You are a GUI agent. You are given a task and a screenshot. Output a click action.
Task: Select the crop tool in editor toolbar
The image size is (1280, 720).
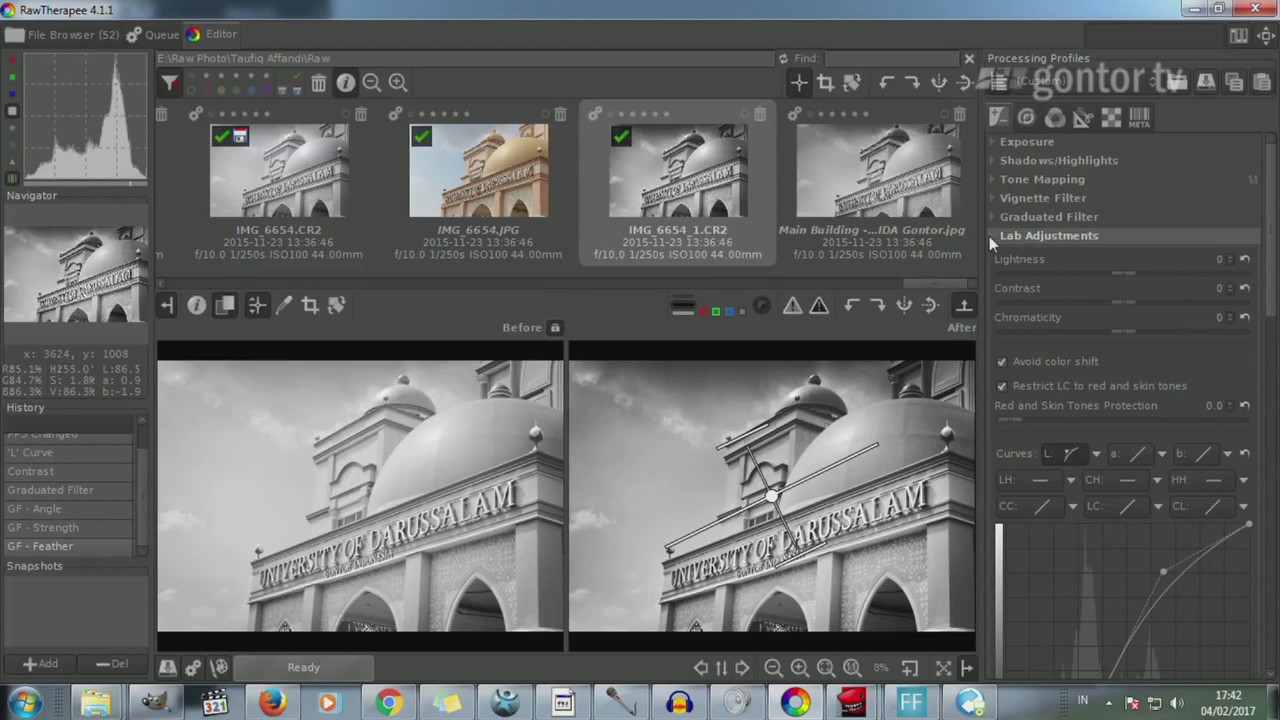click(310, 305)
